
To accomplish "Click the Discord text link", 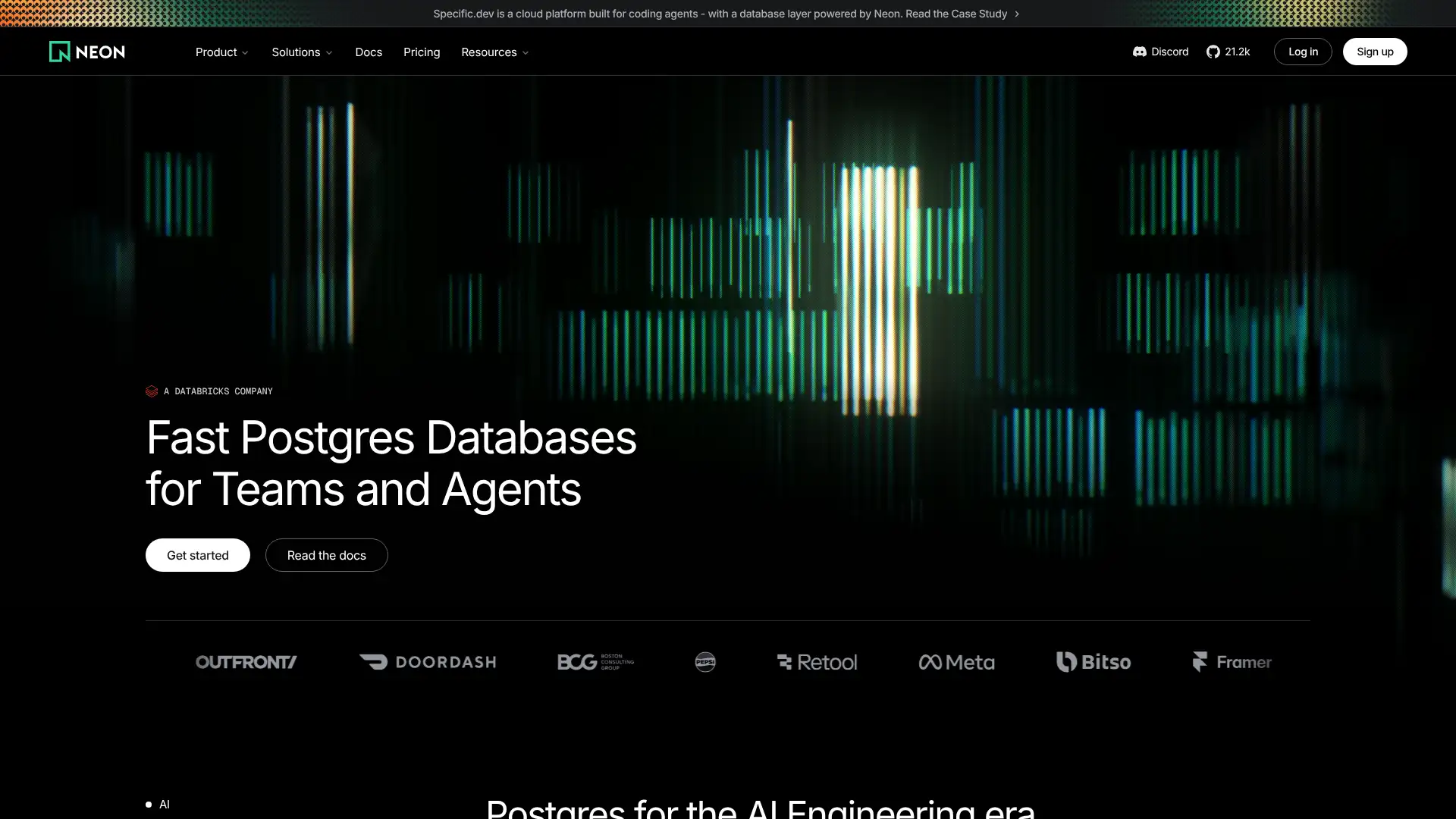I will point(1170,52).
